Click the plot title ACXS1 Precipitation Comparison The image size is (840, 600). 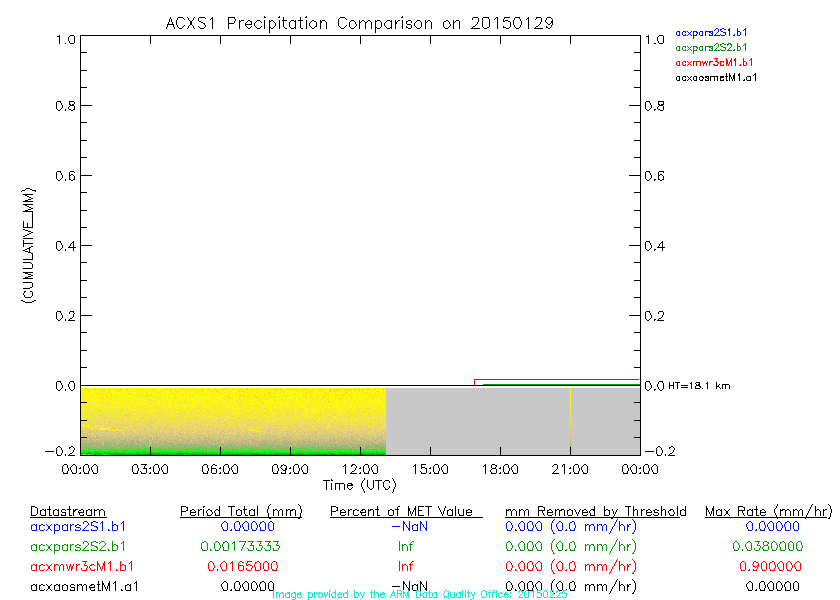tap(359, 22)
